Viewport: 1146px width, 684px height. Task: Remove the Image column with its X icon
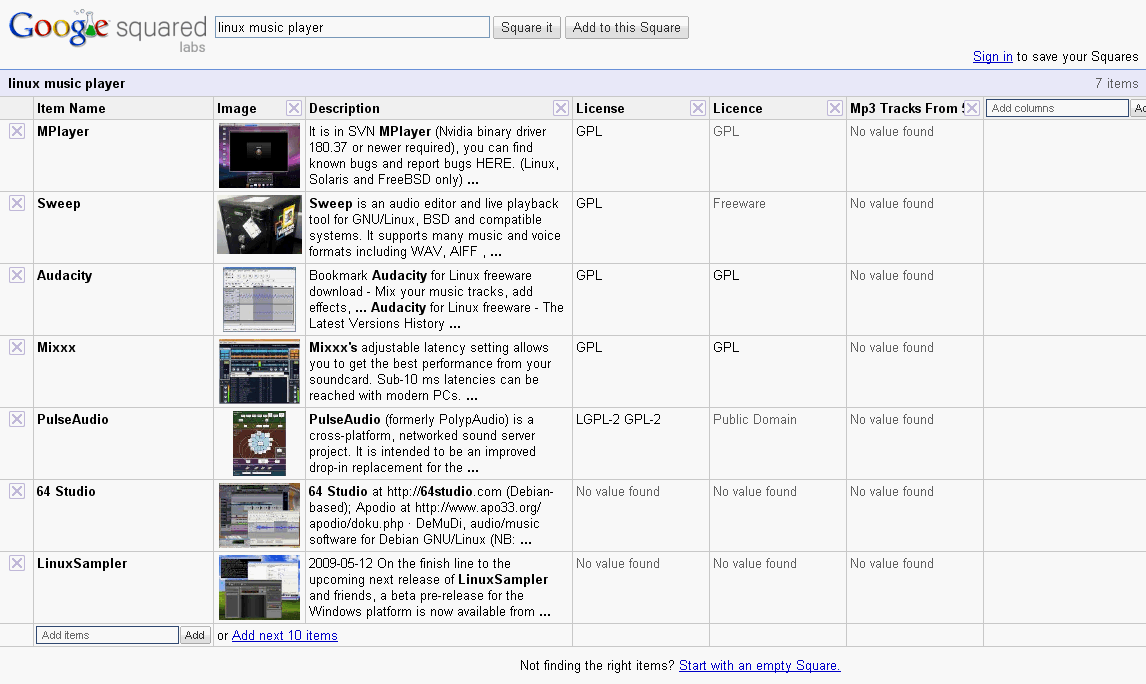(294, 108)
